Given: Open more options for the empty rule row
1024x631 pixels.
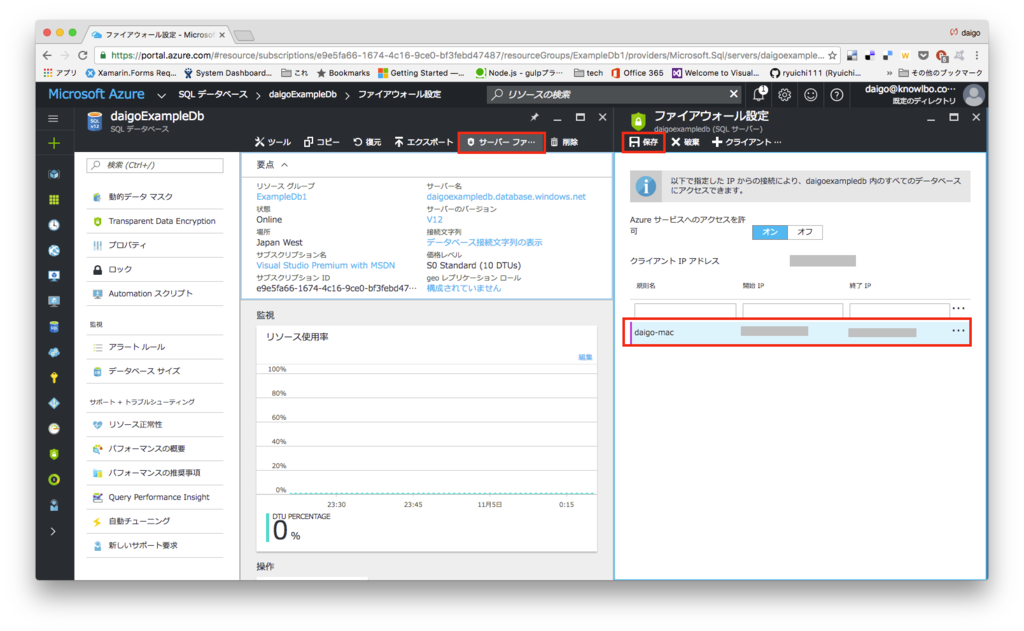Looking at the screenshot, I should click(958, 308).
